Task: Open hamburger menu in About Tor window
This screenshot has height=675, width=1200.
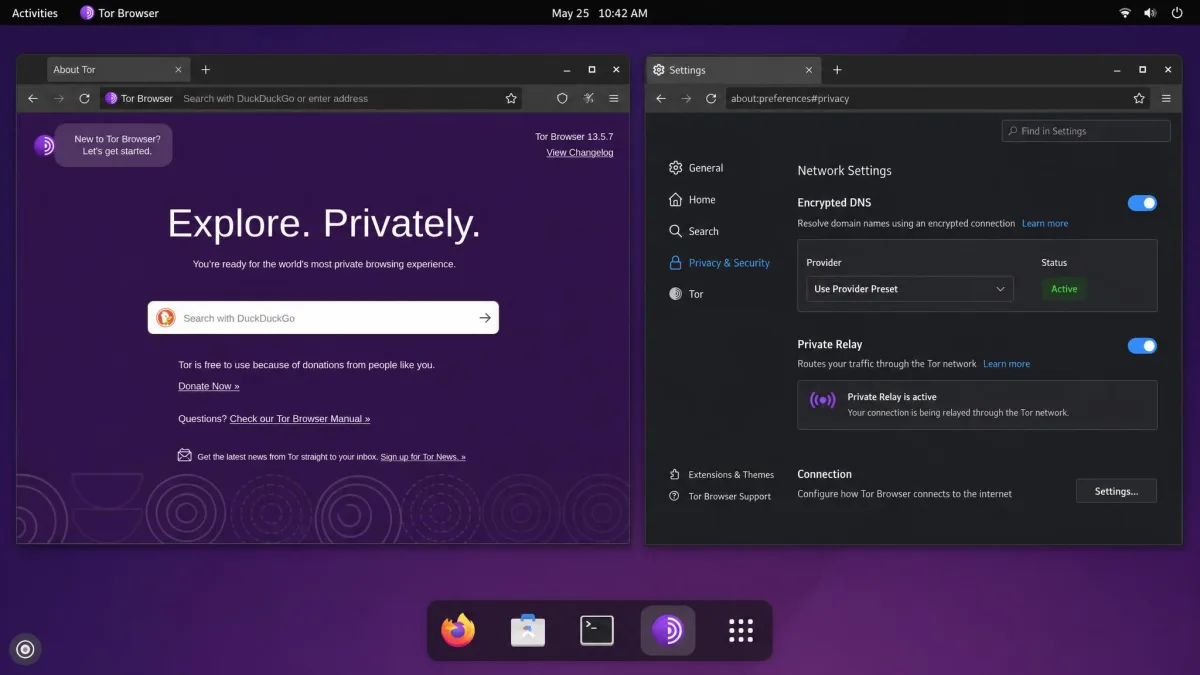Action: click(614, 98)
